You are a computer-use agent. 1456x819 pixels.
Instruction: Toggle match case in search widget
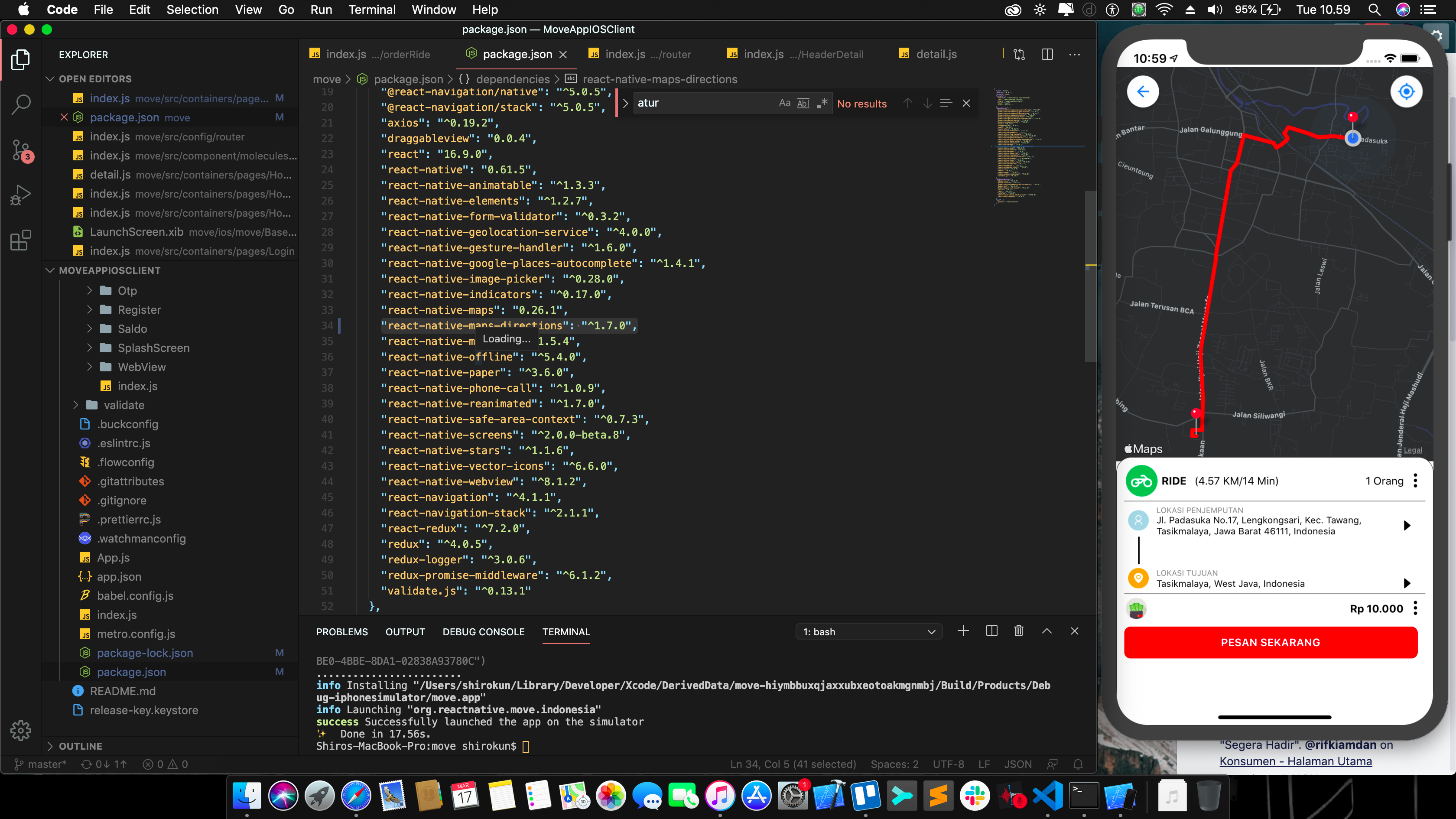pos(784,103)
